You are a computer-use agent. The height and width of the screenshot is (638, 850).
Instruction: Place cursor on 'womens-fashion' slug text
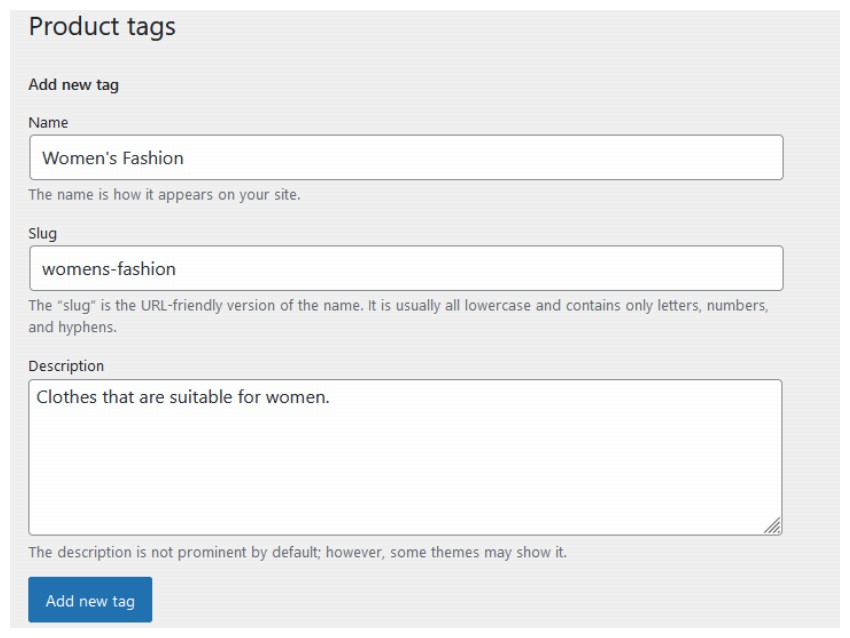tap(109, 269)
